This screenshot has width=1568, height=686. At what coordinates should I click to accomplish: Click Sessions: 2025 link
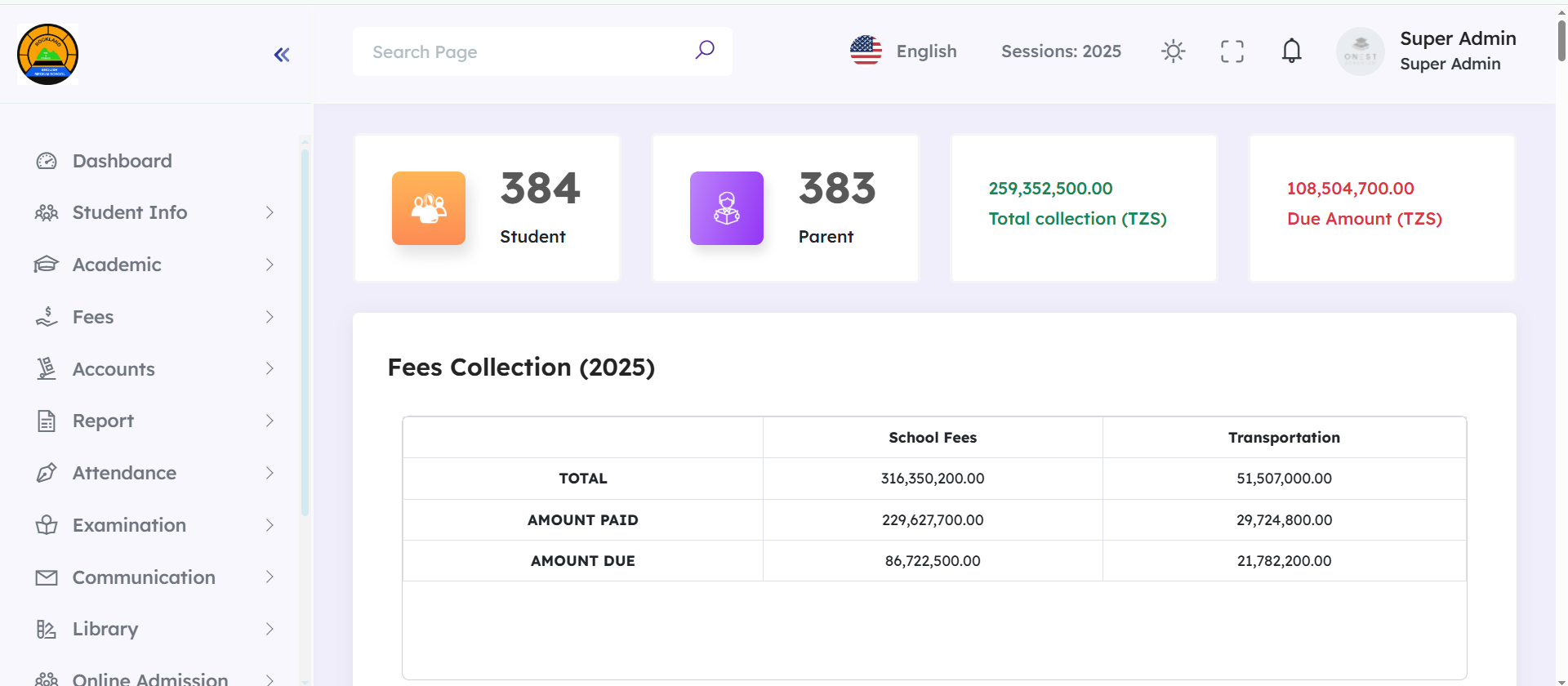(1061, 51)
